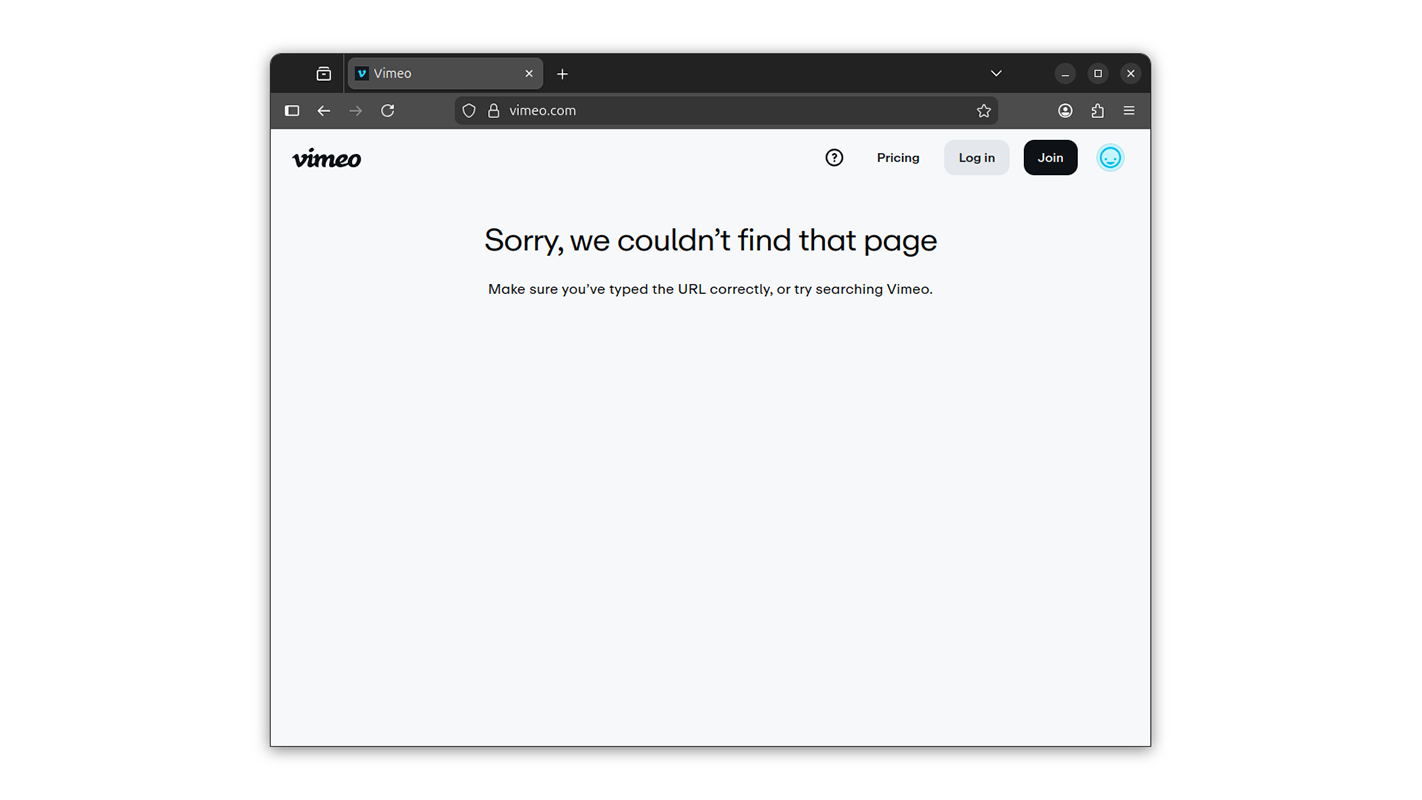Image resolution: width=1422 pixels, height=800 pixels.
Task: Open a new tab with the plus icon
Action: coord(562,73)
